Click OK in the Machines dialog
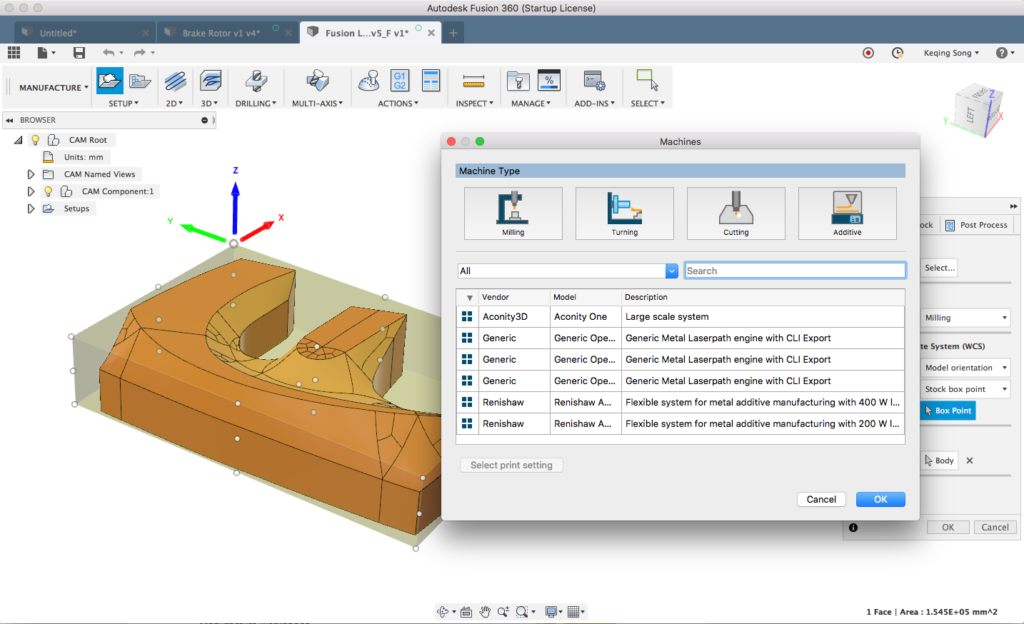The width and height of the screenshot is (1024, 624). pos(880,499)
